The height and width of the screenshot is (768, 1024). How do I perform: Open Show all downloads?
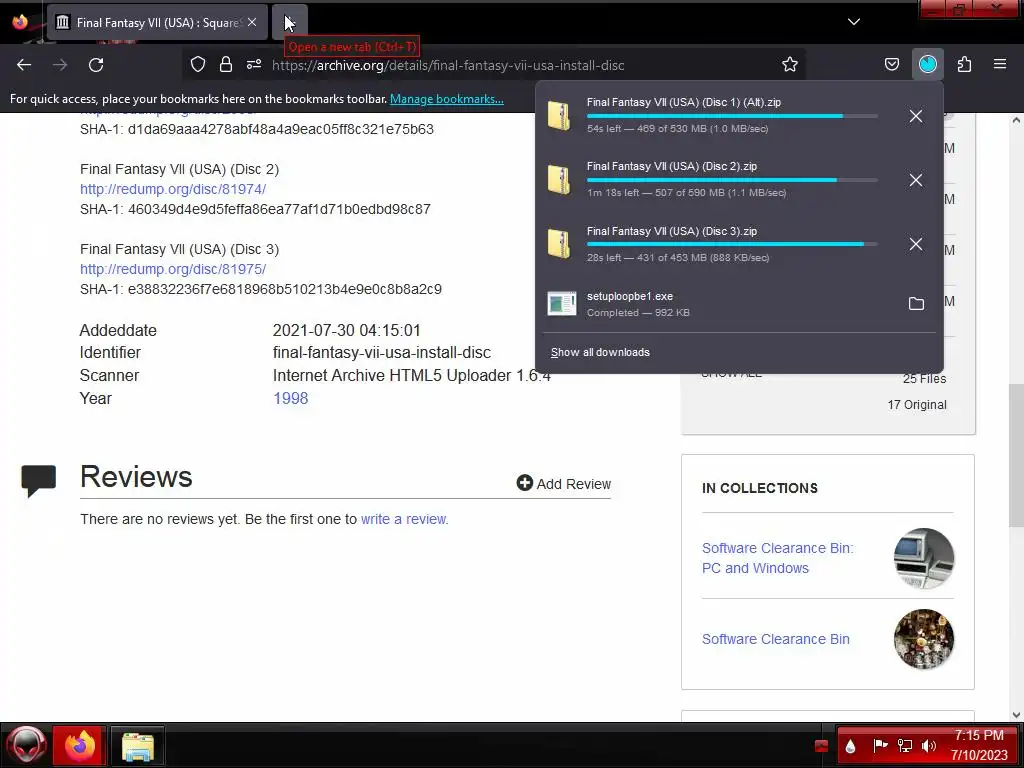(x=600, y=352)
